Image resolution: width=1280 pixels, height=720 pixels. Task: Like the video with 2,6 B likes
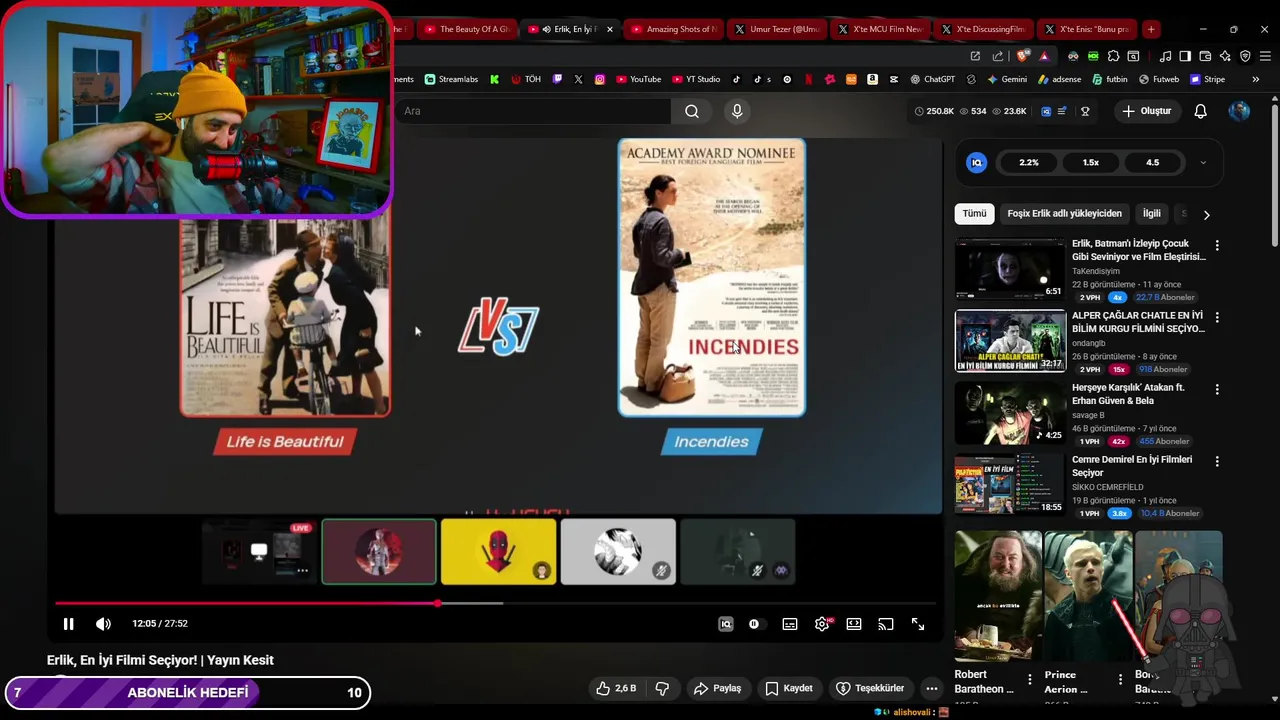click(x=616, y=688)
